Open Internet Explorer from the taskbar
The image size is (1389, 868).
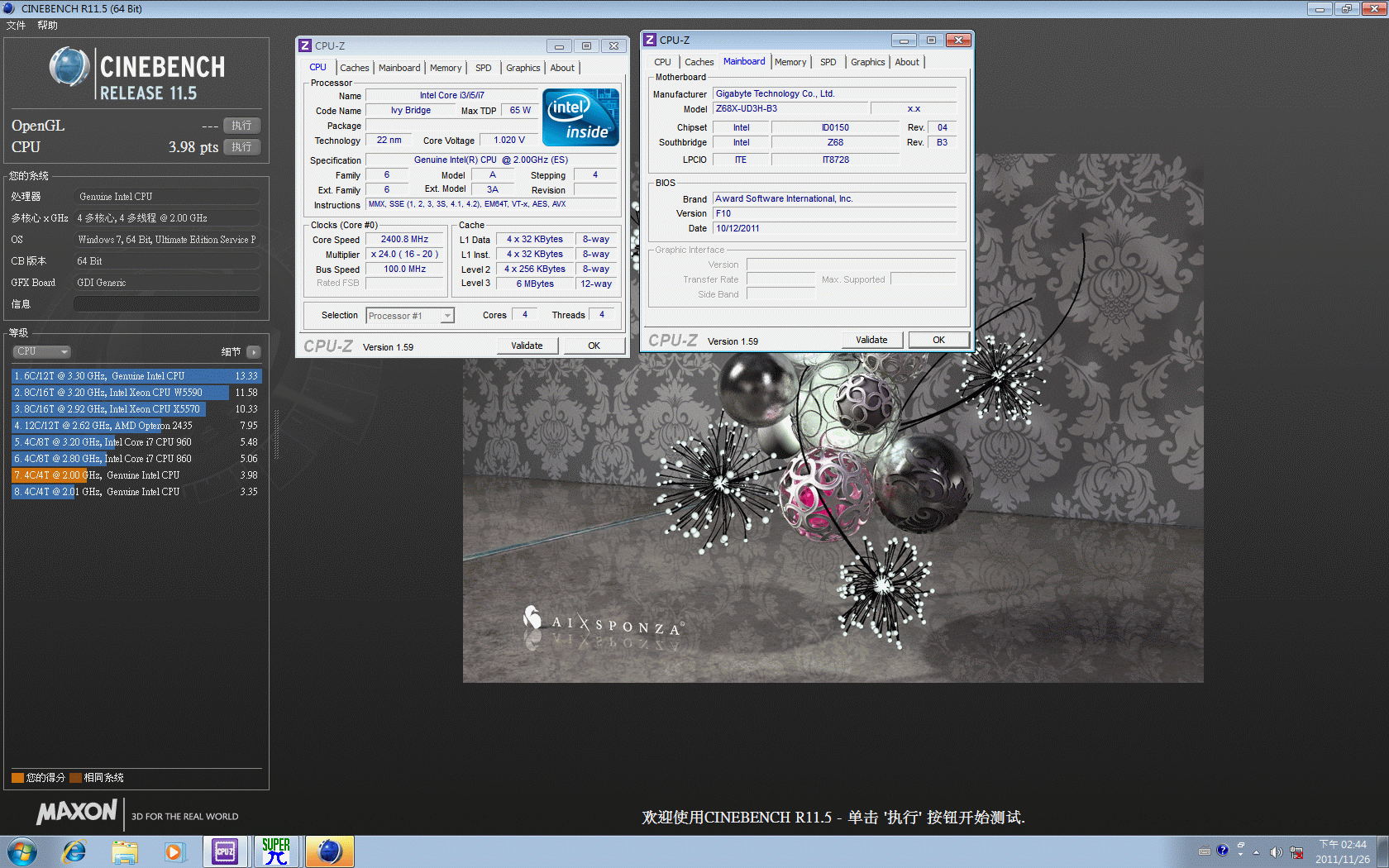(x=74, y=851)
